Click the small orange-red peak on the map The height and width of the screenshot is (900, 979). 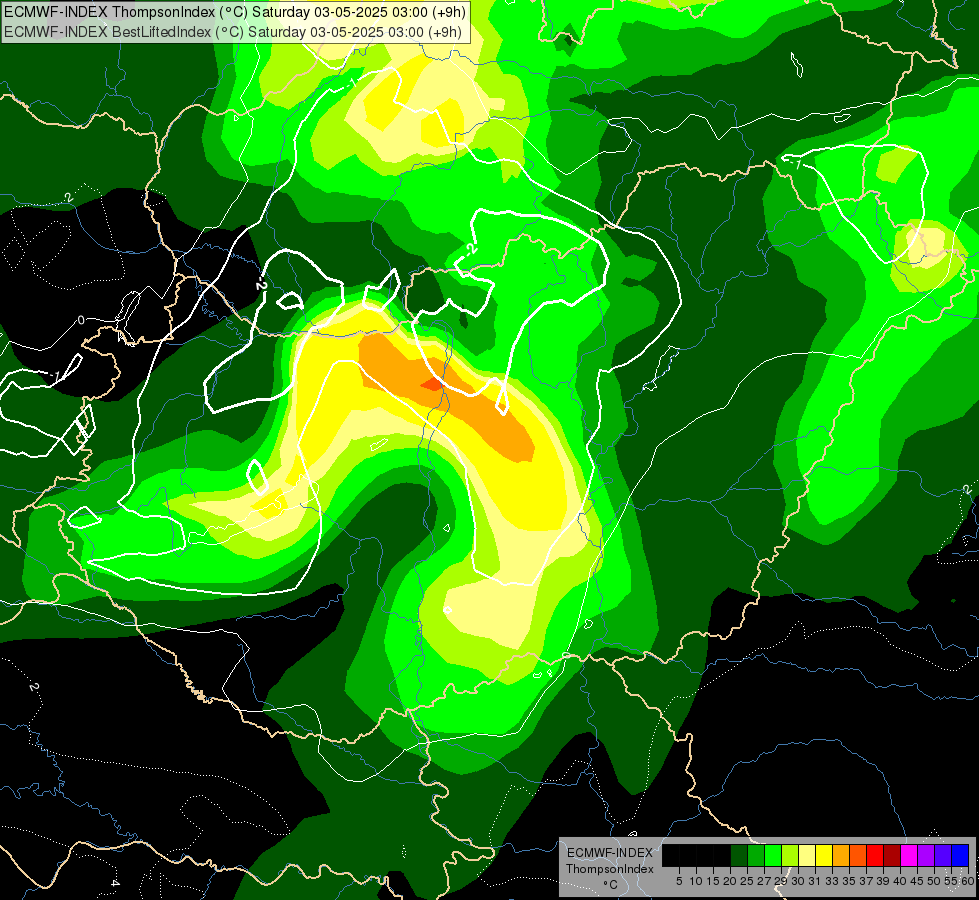click(x=432, y=383)
